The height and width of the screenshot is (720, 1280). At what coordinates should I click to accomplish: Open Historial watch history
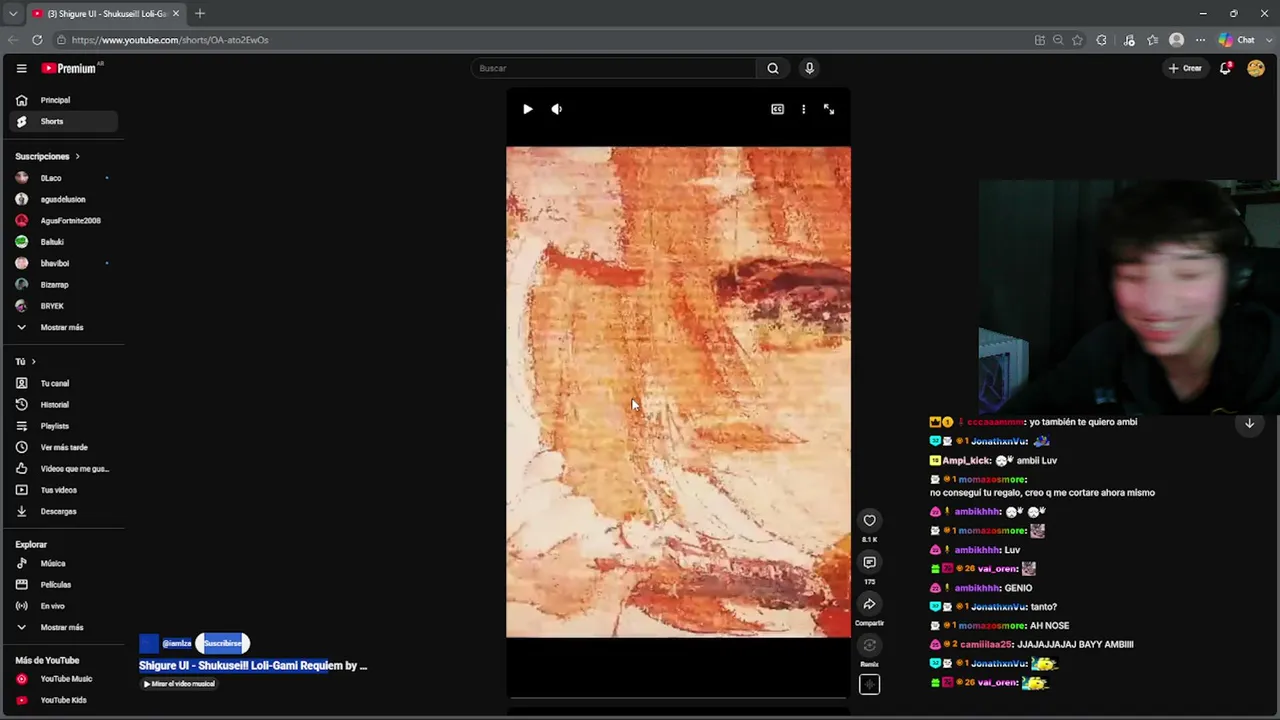click(x=64, y=405)
